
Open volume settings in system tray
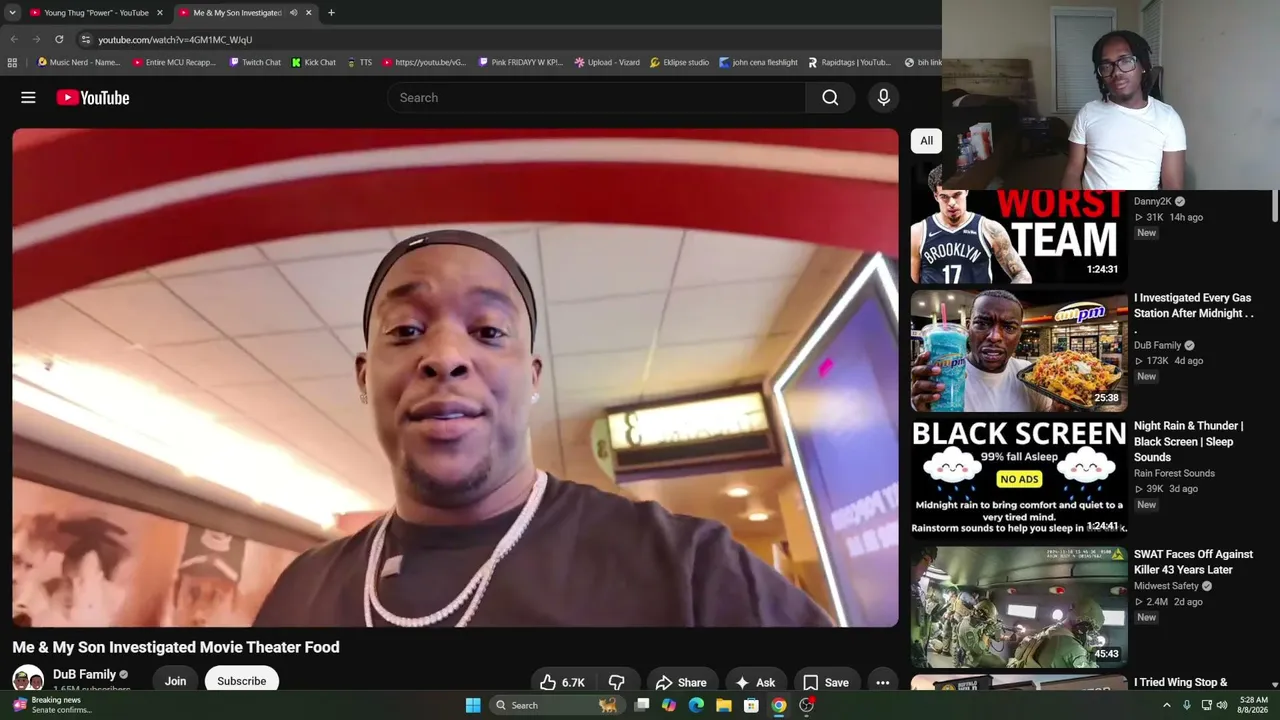(x=1222, y=705)
